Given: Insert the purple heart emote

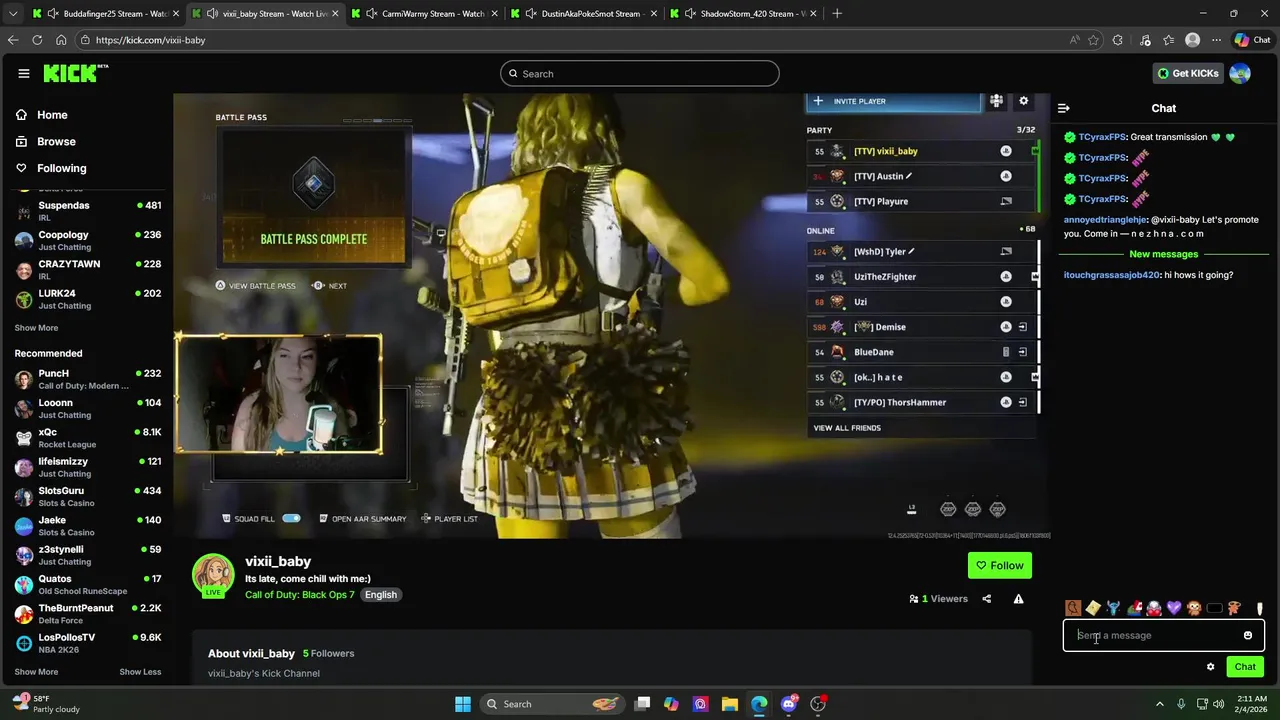Looking at the screenshot, I should [1174, 608].
